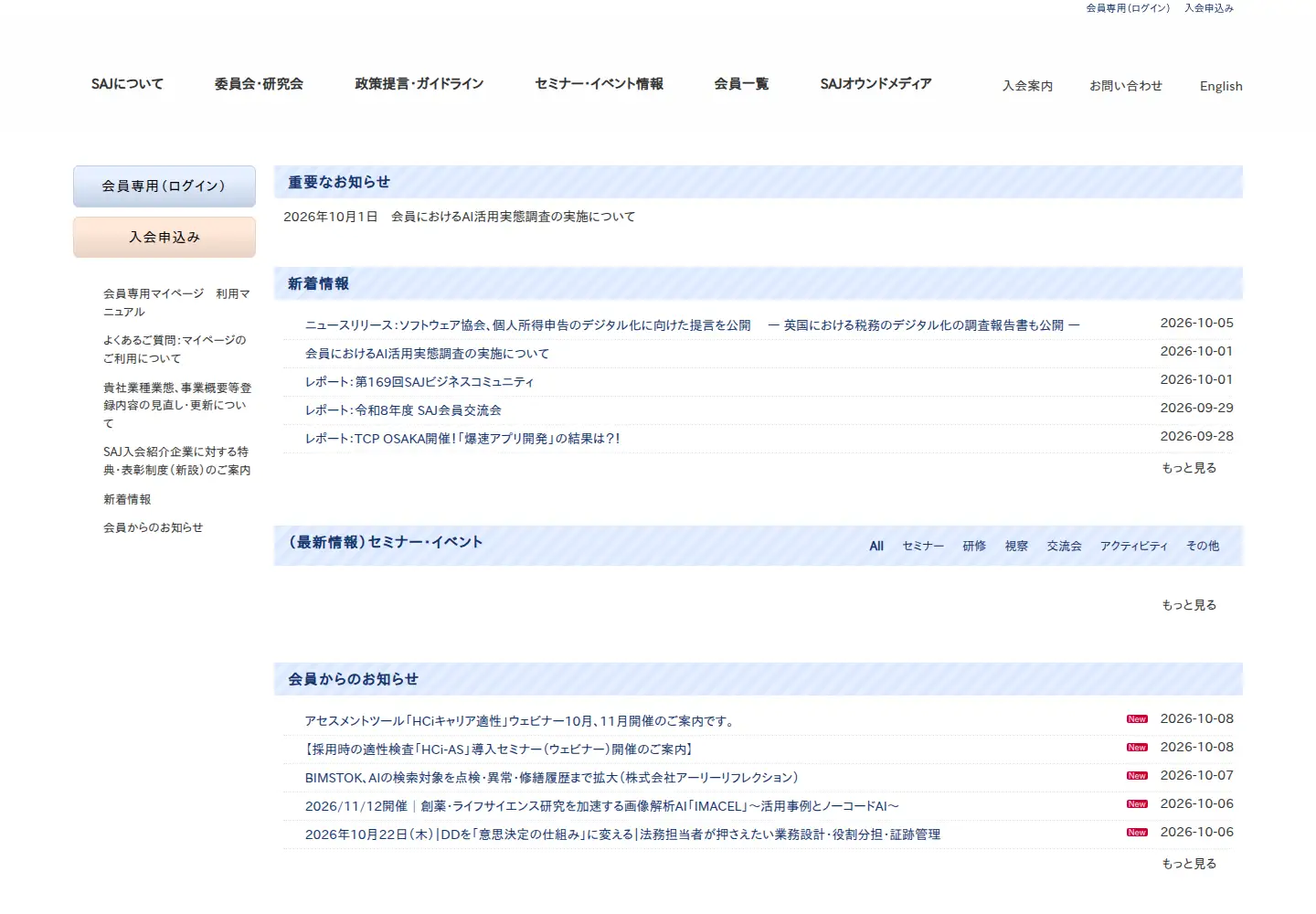Viewport: 1316px width, 914px height.
Task: Open セミナー・イベント情報 in the main navigation
Action: tap(600, 84)
